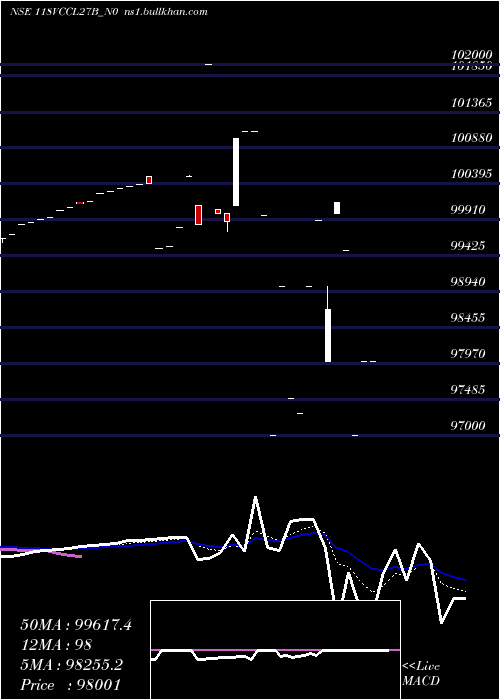This screenshot has width=500, height=700.
Task: Click the 50MA : 99617.4 value
Action: pyautogui.click(x=76, y=625)
